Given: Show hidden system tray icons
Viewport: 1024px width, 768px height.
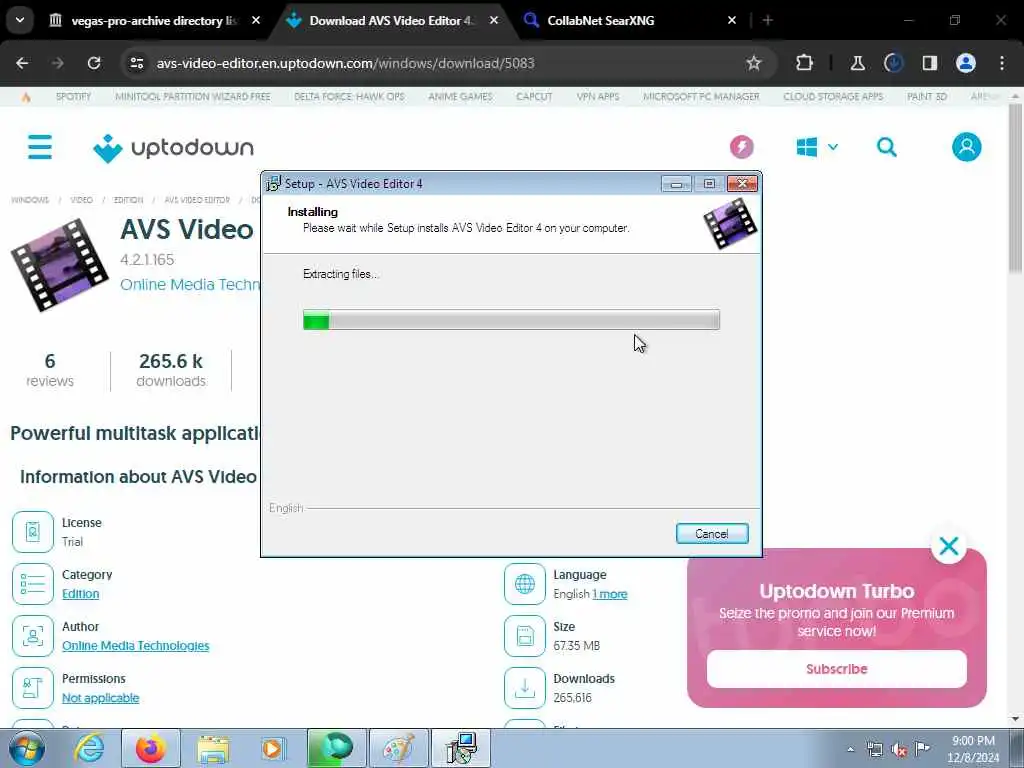Looking at the screenshot, I should [x=850, y=750].
